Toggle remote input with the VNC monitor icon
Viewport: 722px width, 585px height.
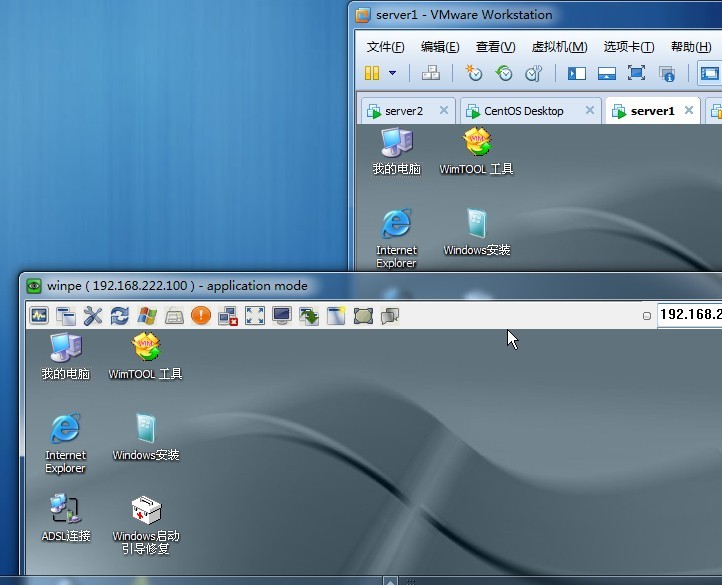point(282,316)
